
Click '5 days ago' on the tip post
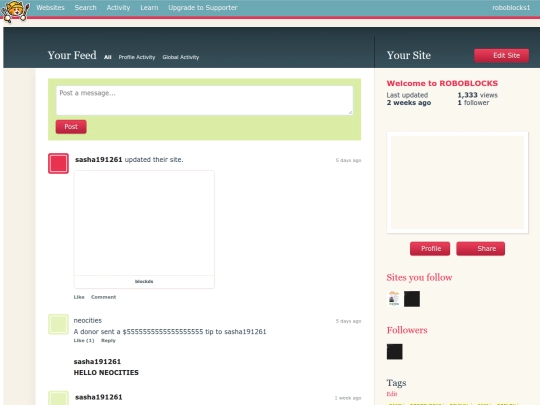(x=348, y=321)
